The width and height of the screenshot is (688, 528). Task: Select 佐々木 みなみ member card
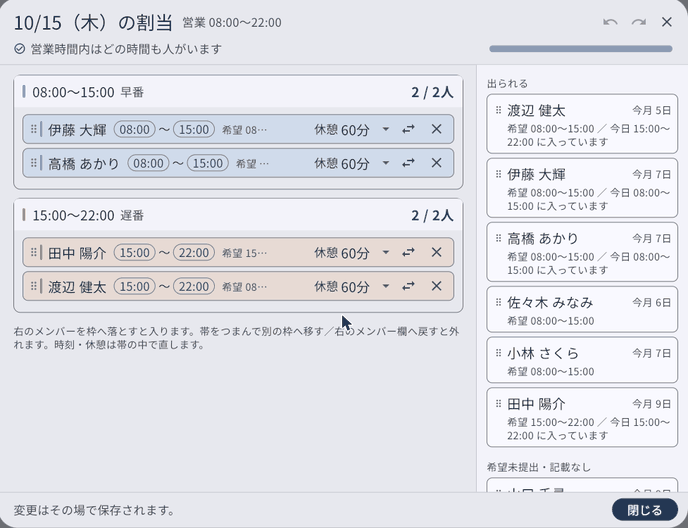pos(582,309)
